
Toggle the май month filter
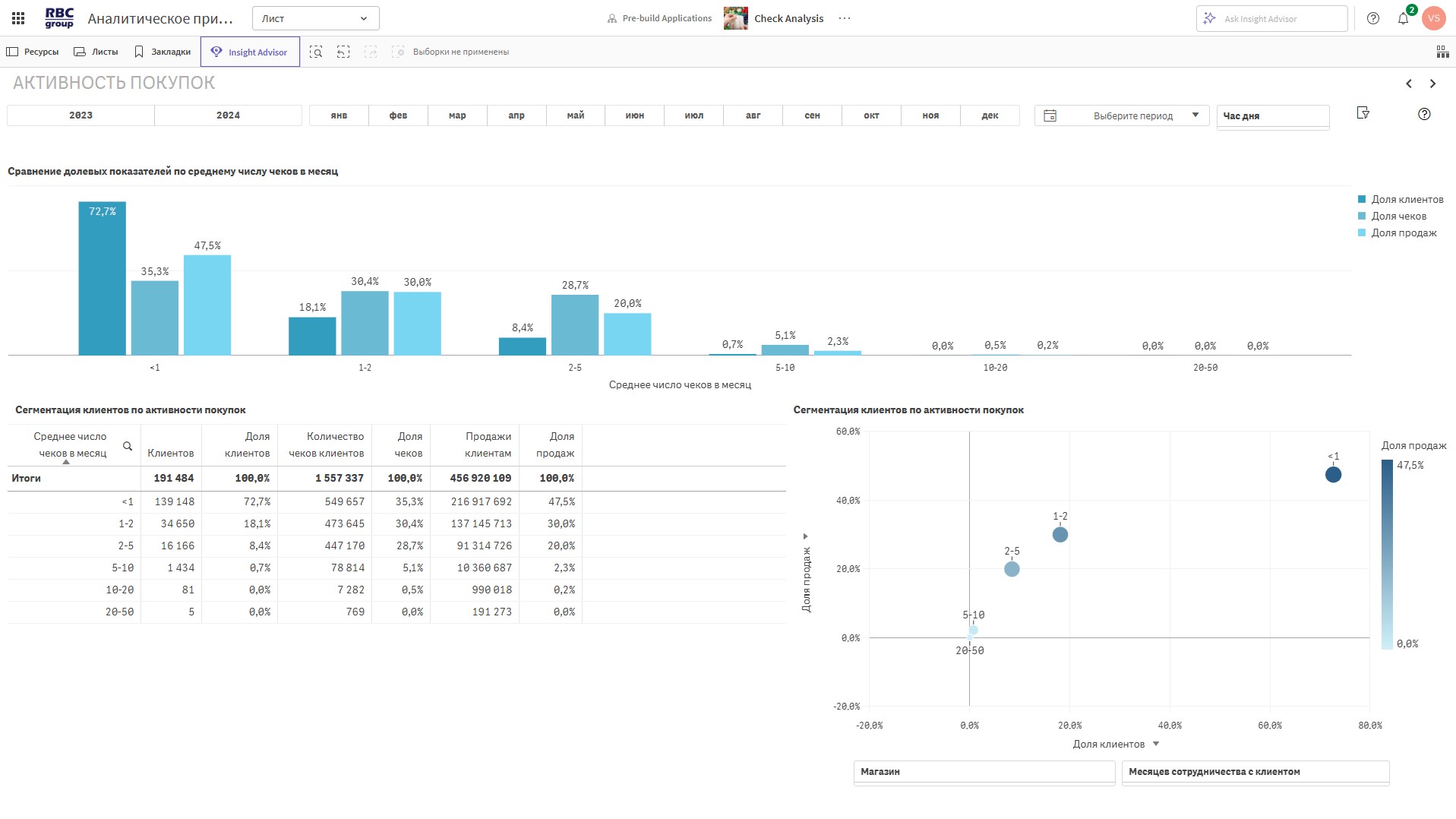click(x=575, y=115)
